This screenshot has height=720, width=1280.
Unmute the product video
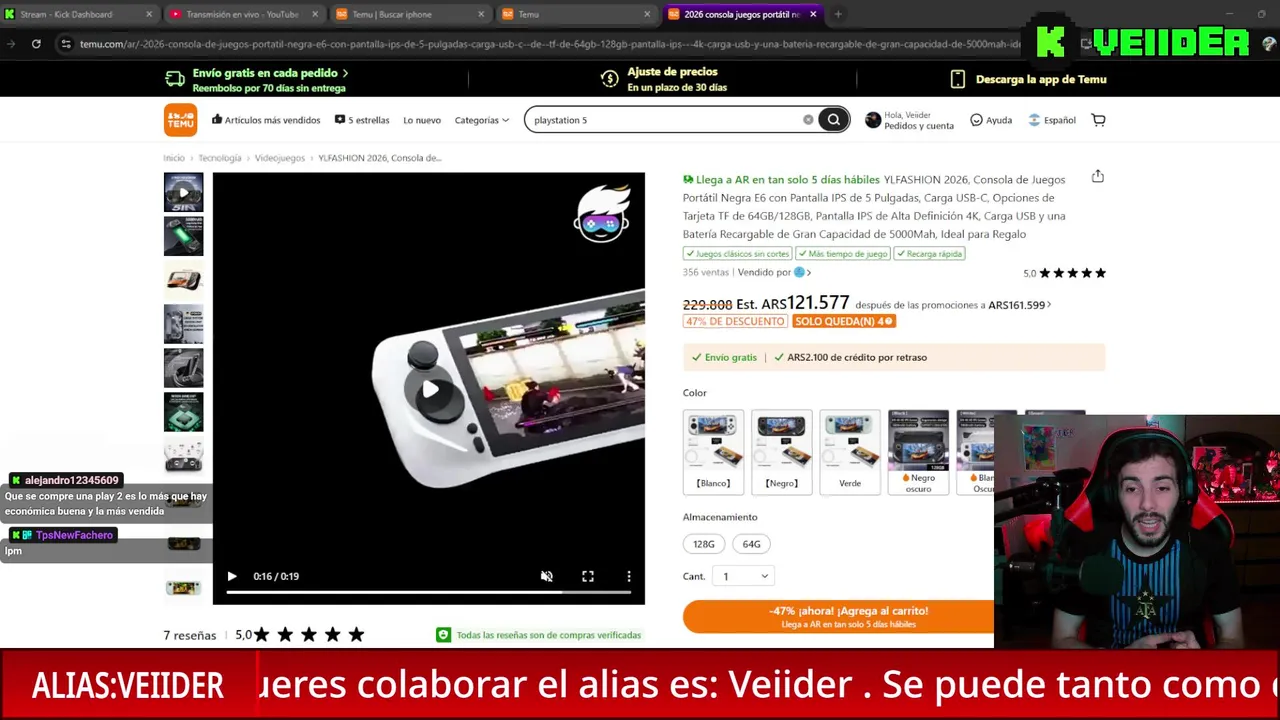point(547,576)
